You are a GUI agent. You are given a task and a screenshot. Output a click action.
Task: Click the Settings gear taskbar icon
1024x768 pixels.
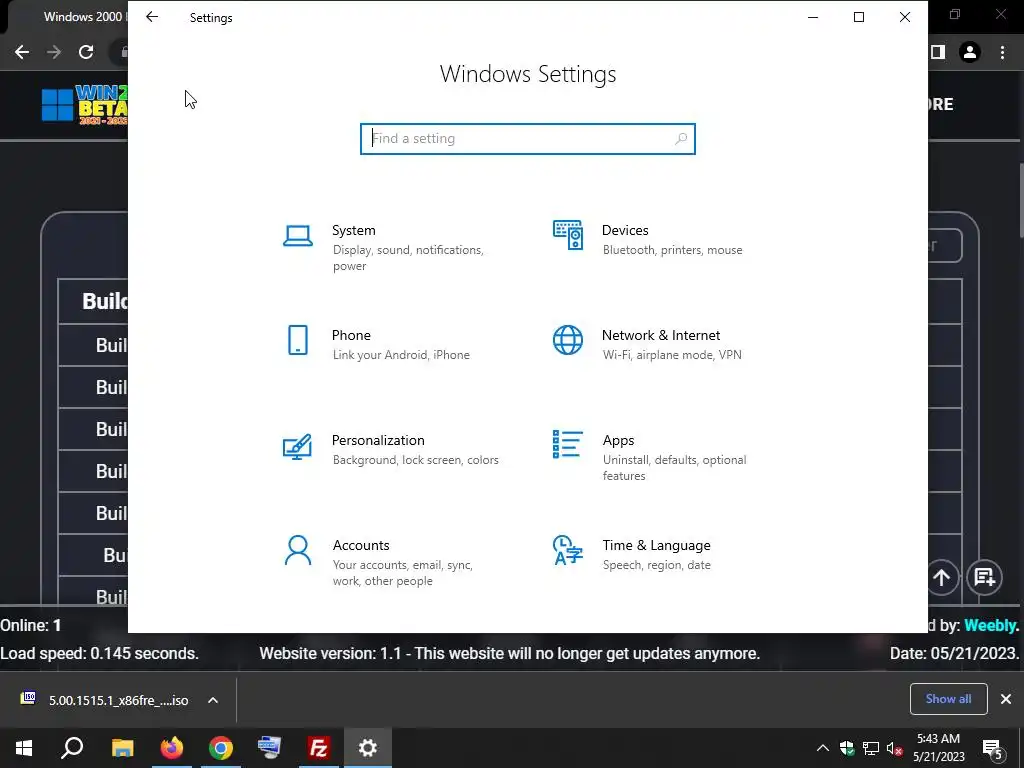(x=368, y=748)
